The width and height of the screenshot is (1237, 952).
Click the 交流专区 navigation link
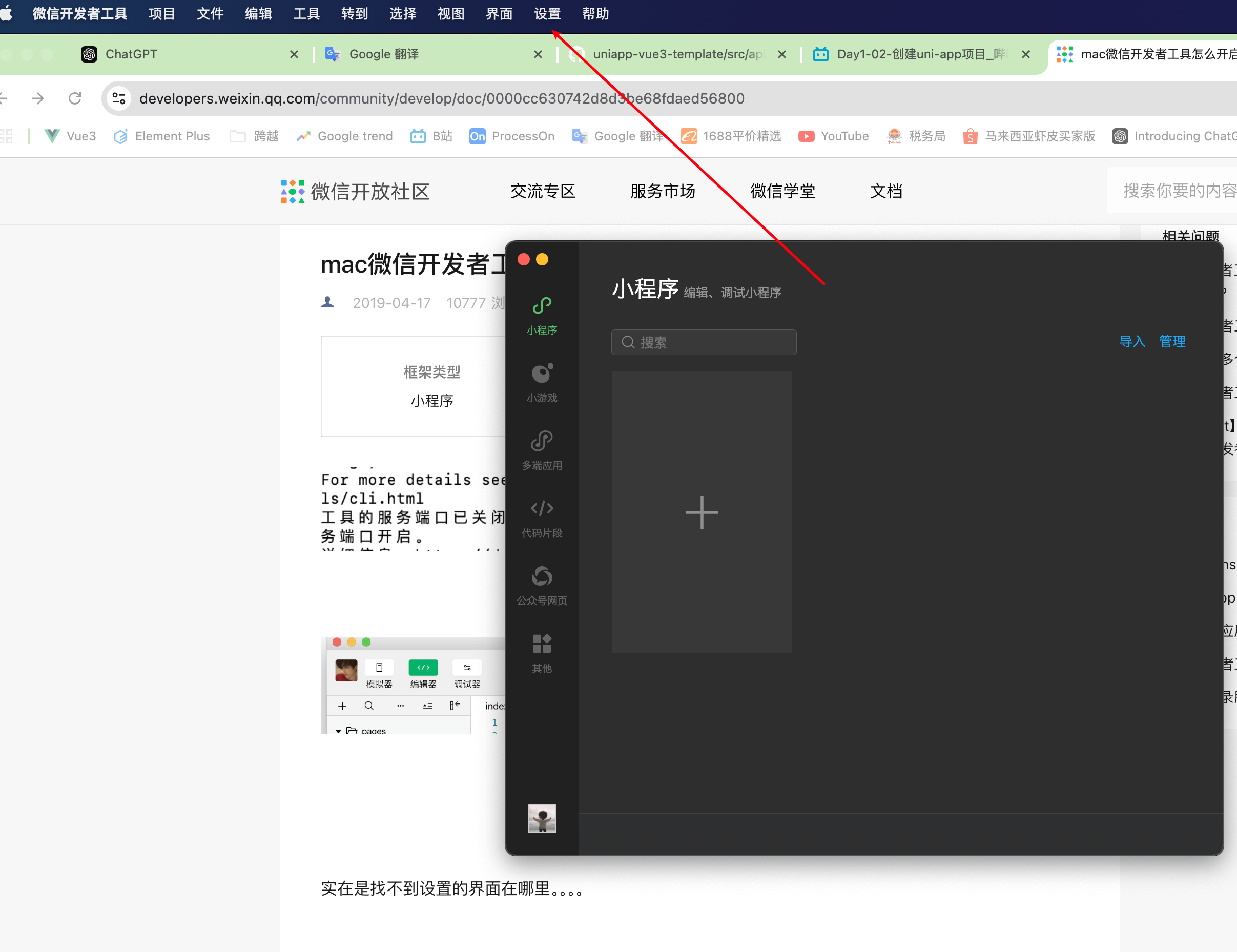[542, 192]
